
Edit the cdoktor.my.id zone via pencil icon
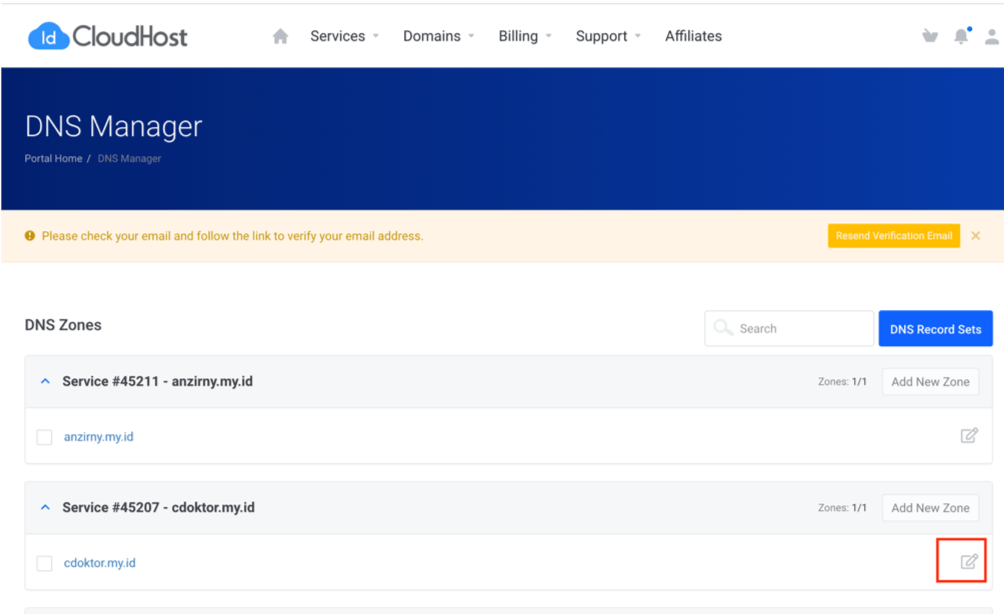(968, 561)
